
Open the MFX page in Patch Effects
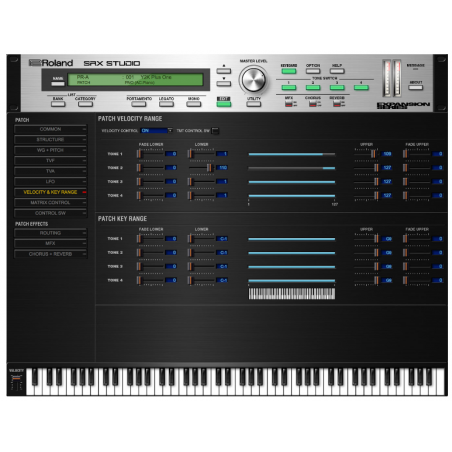coord(50,244)
